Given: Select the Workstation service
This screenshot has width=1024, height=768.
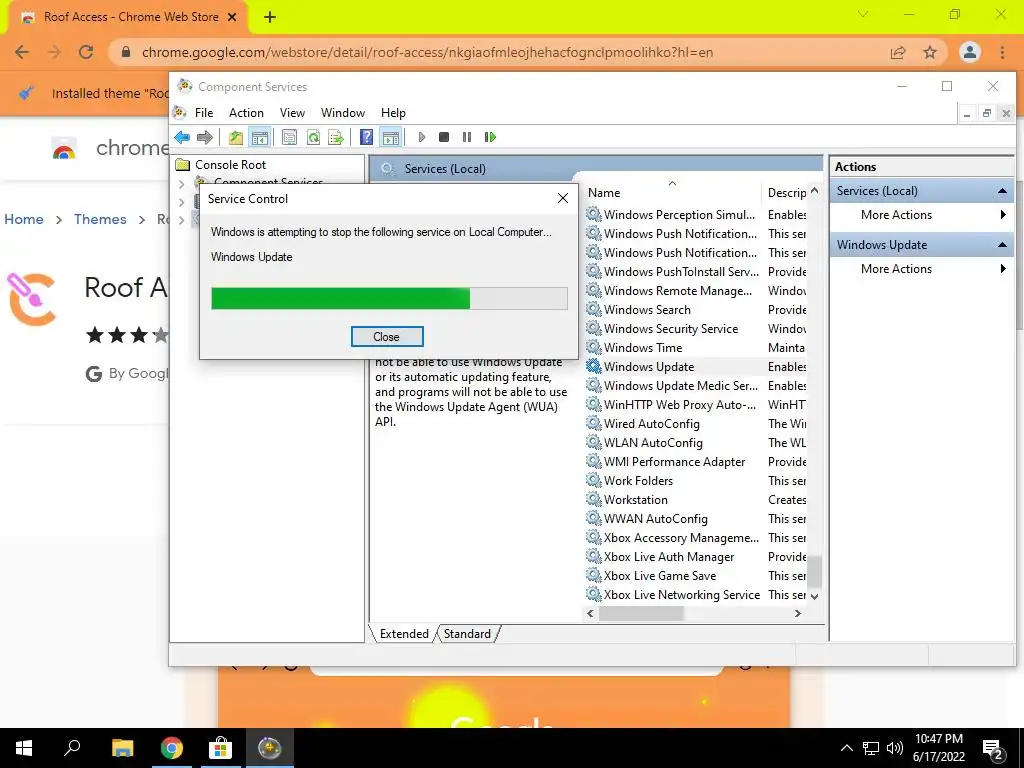Looking at the screenshot, I should tap(696, 500).
